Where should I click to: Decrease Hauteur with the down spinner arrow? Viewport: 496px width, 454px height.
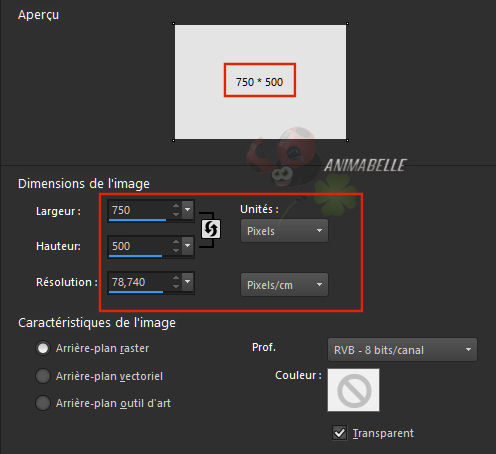pyautogui.click(x=176, y=250)
